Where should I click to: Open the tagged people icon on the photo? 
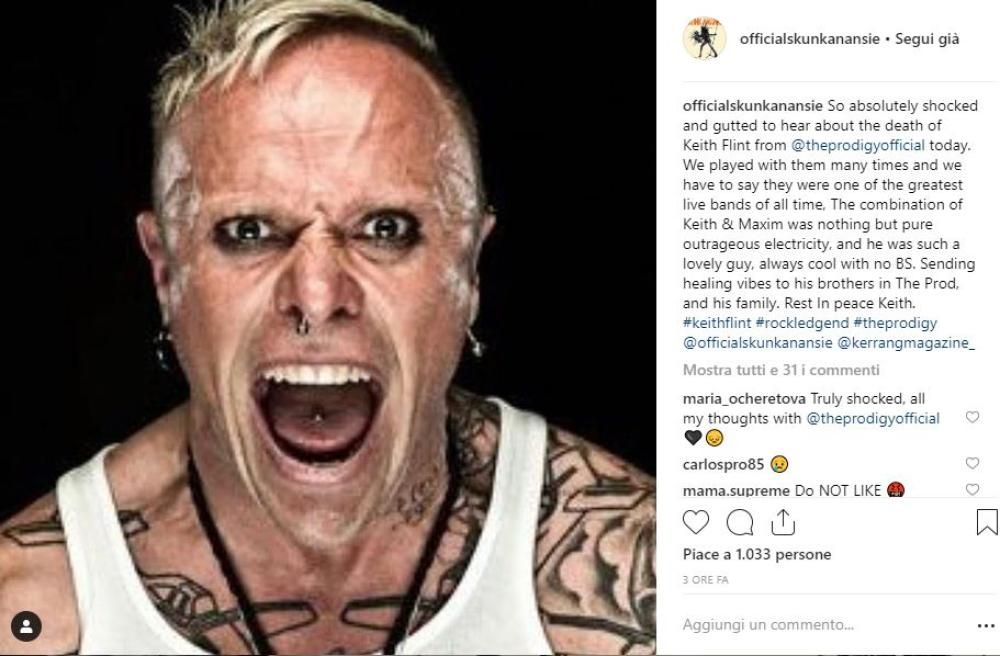[x=26, y=627]
